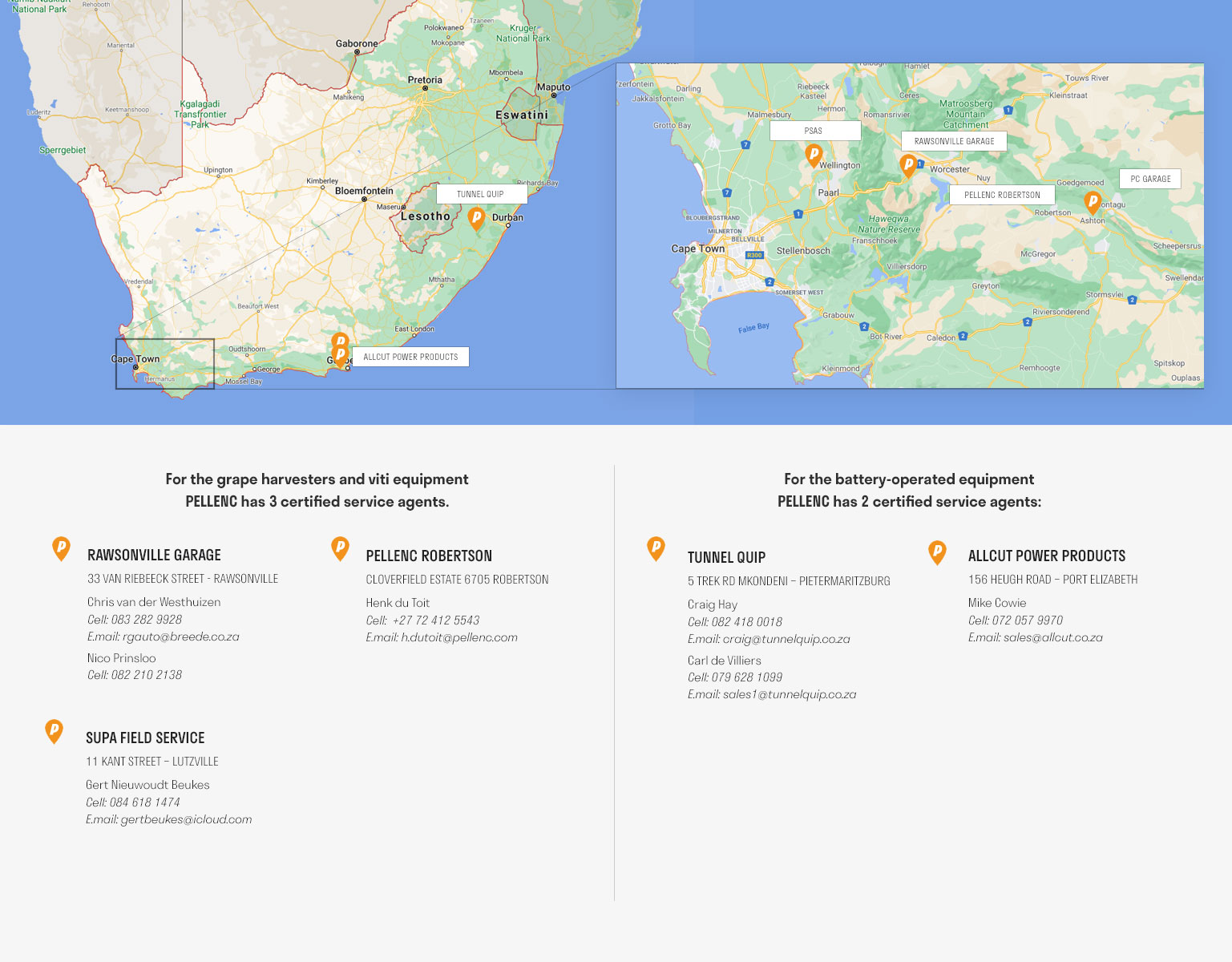
Task: Click Lesotho label on the map
Action: [x=425, y=216]
